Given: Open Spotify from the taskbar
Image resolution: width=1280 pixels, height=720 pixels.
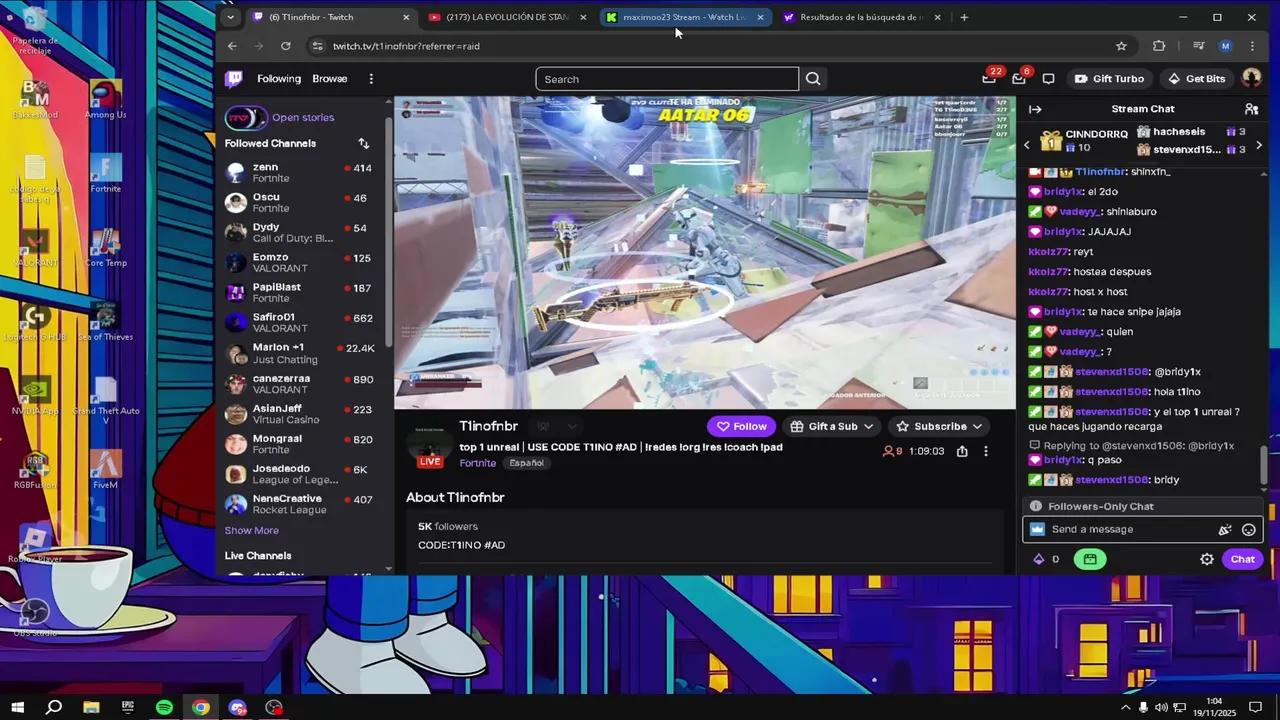Looking at the screenshot, I should [164, 708].
